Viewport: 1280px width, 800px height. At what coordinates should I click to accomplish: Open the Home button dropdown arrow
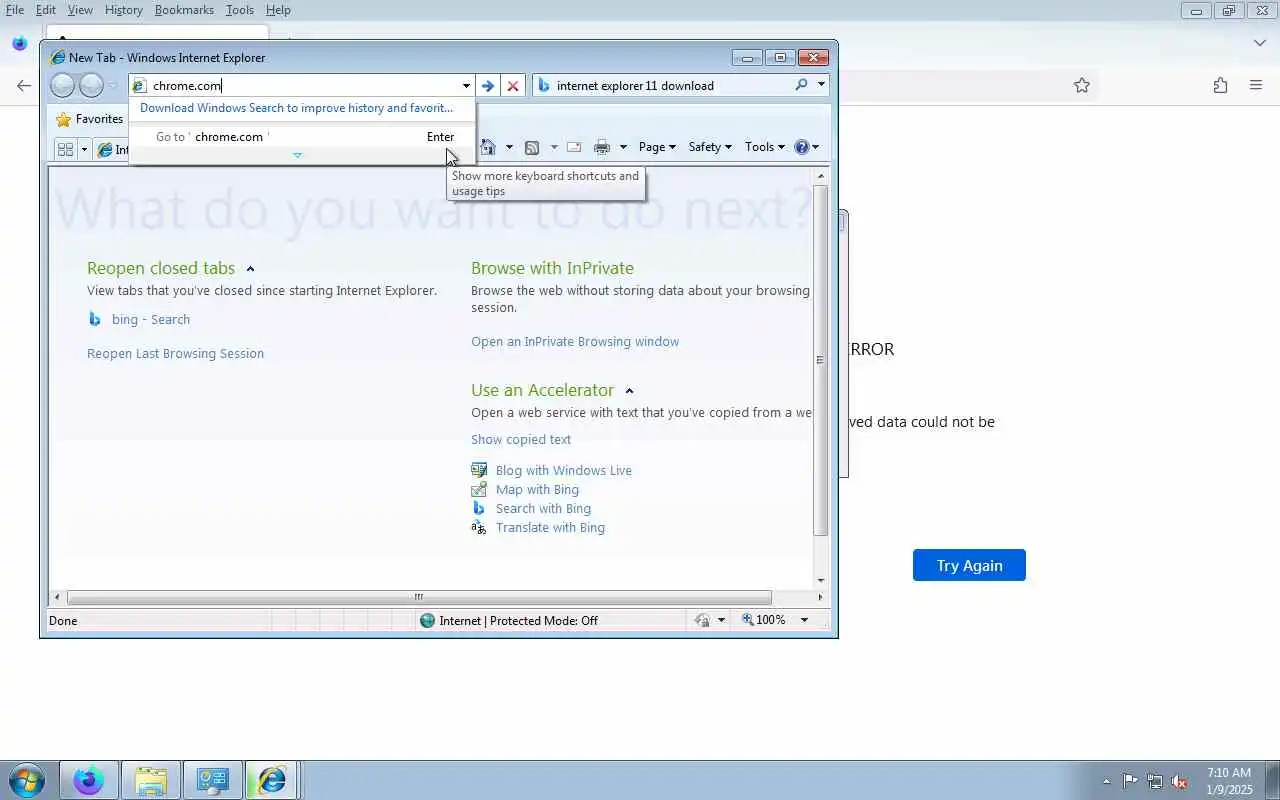click(x=509, y=147)
